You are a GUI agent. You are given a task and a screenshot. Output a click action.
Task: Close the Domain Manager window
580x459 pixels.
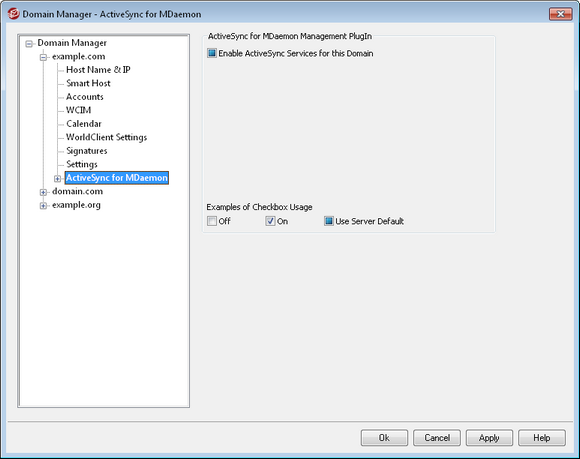[560, 14]
